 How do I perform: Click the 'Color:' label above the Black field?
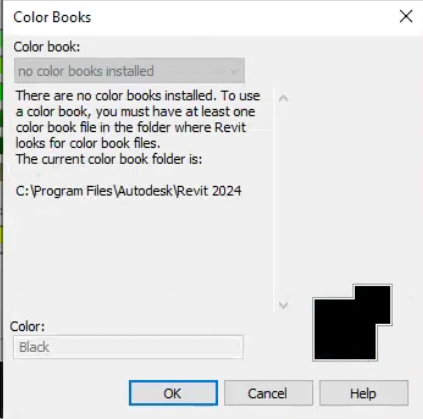(x=27, y=326)
